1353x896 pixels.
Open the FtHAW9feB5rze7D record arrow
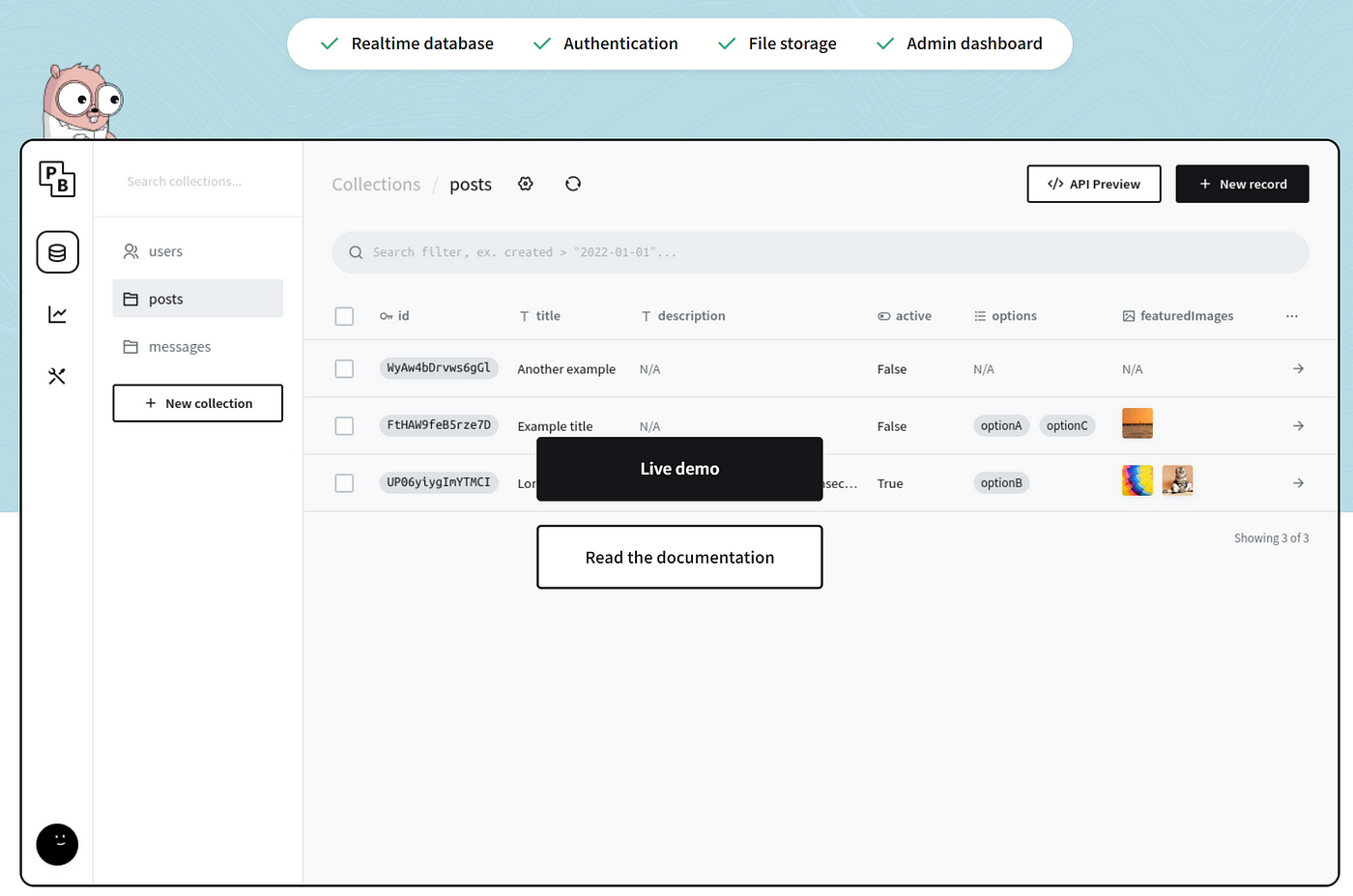[x=1298, y=425]
